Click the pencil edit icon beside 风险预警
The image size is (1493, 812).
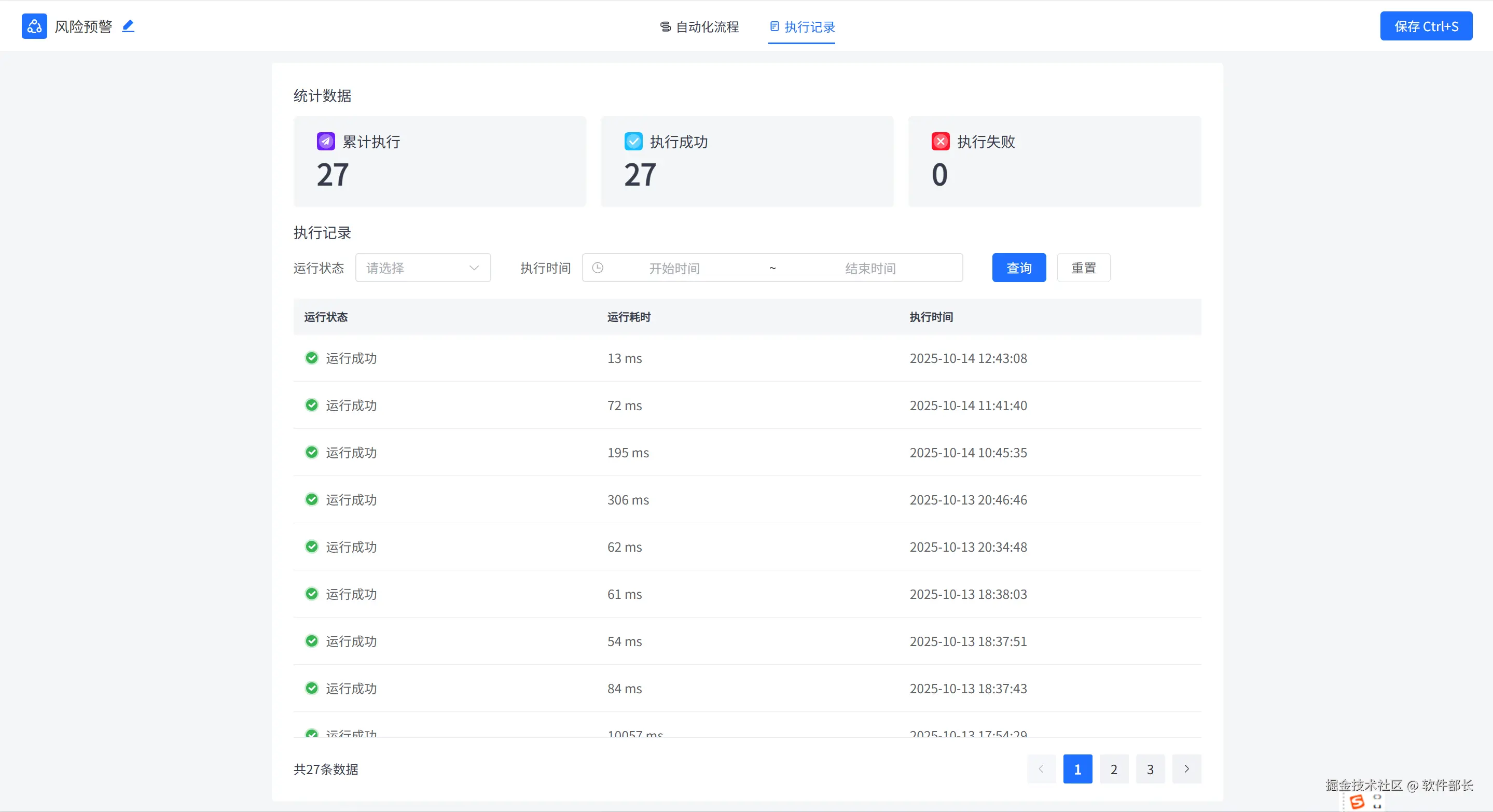(128, 26)
